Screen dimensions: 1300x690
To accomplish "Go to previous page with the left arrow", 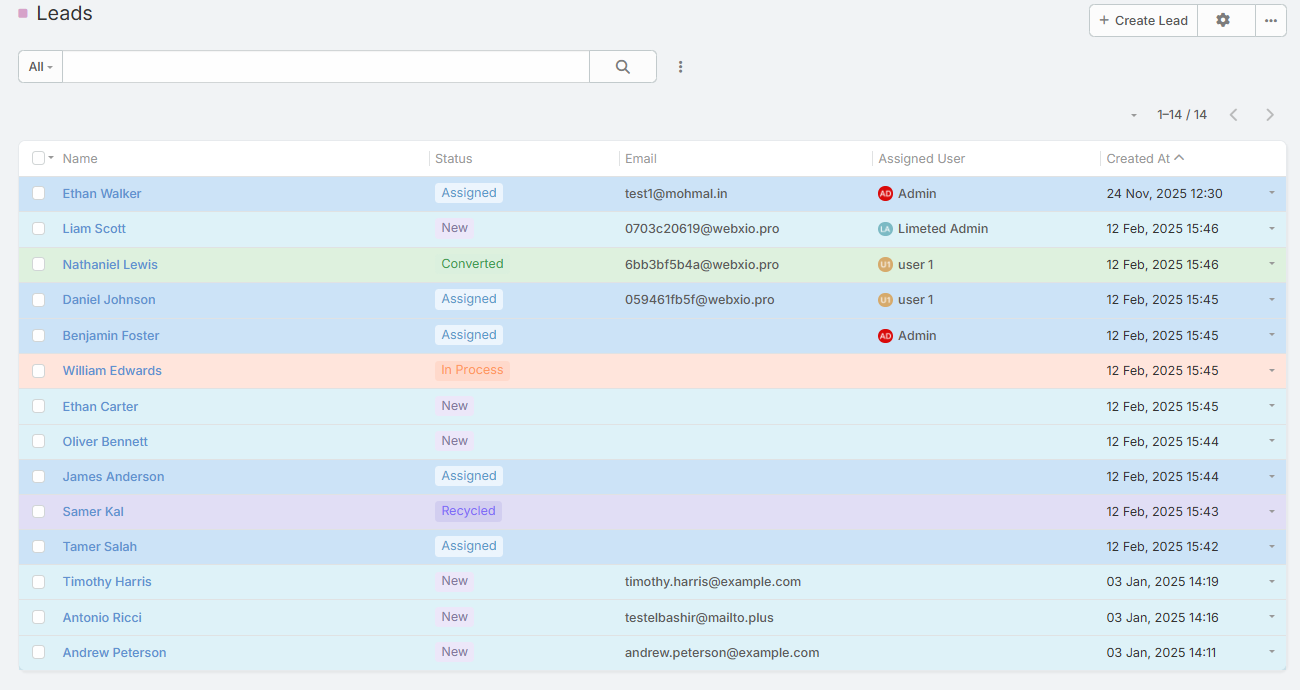I will coord(1233,115).
